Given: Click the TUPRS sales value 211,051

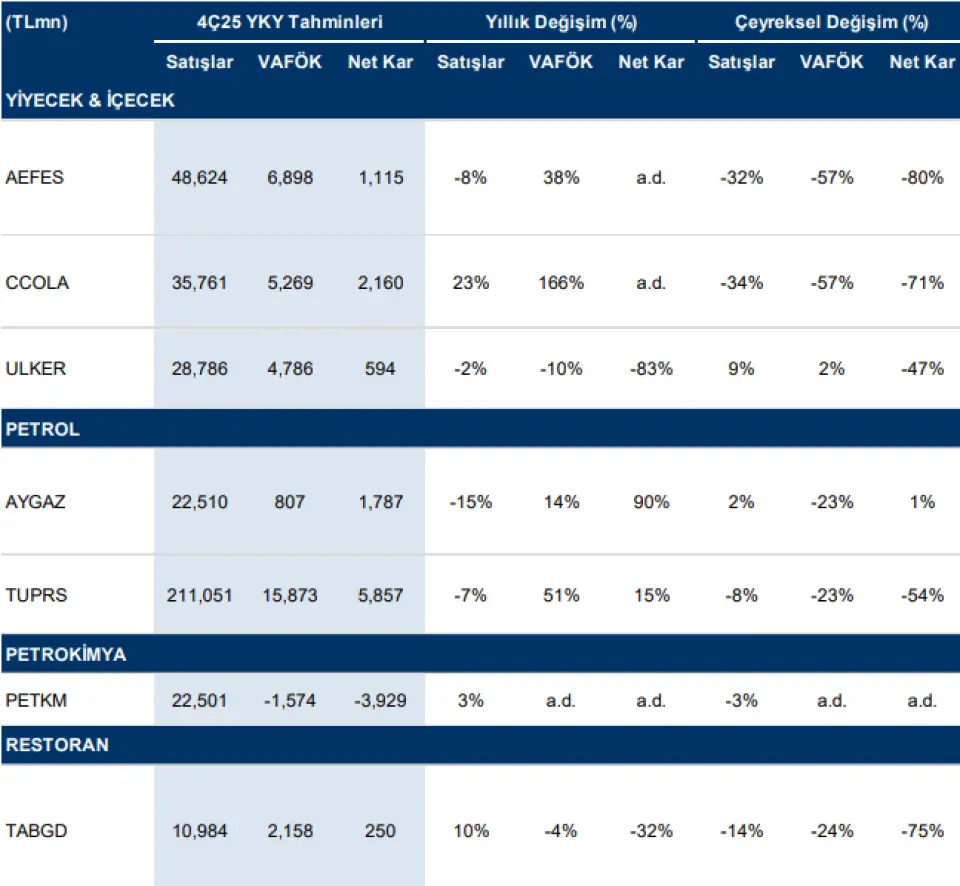Looking at the screenshot, I should [x=200, y=595].
